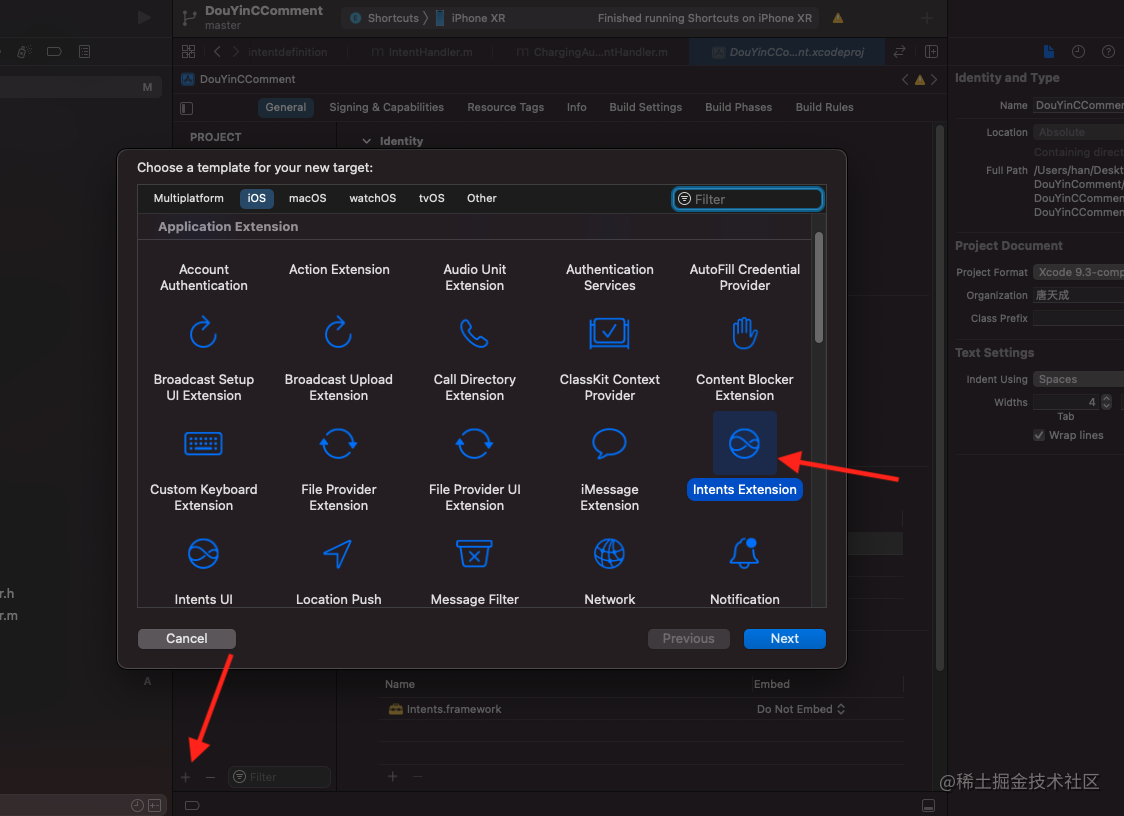
Task: Switch to the watchOS platform tab
Action: (372, 198)
